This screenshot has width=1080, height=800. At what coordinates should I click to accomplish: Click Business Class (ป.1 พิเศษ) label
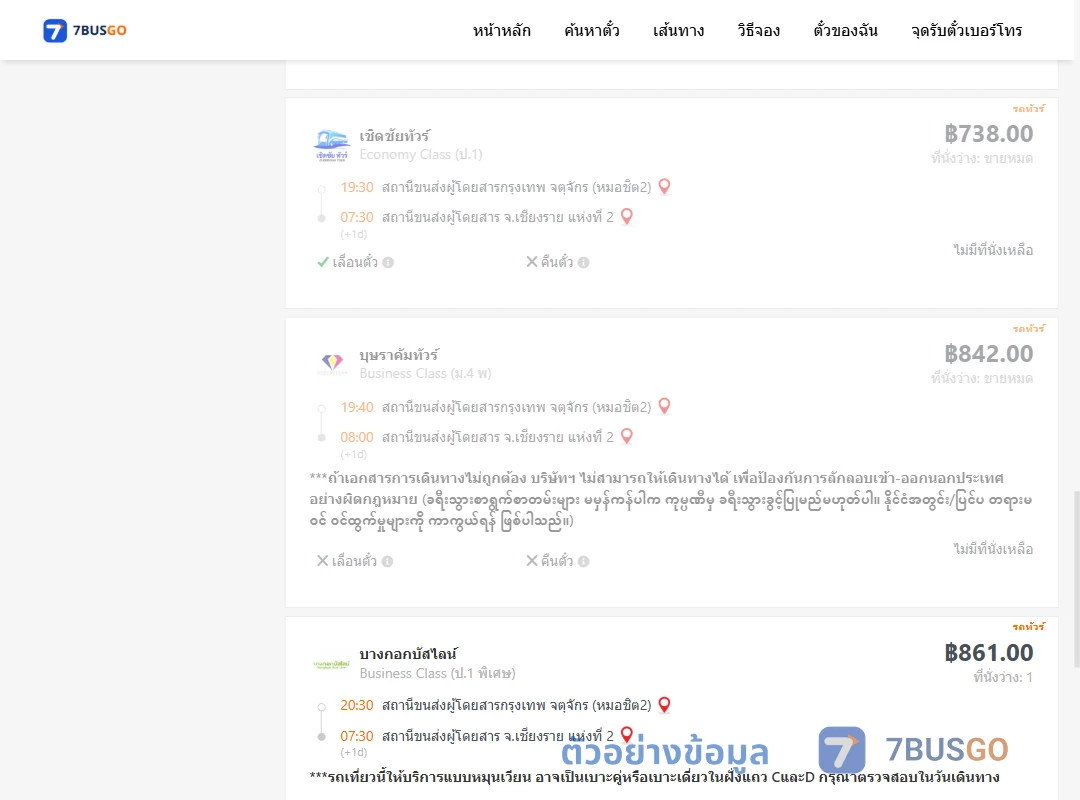(x=437, y=673)
